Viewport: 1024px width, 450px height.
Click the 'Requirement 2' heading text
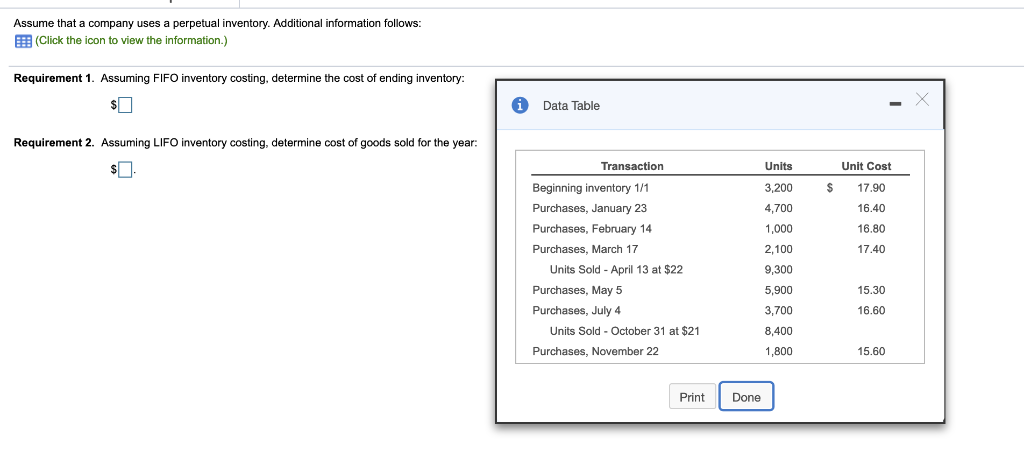(x=54, y=142)
